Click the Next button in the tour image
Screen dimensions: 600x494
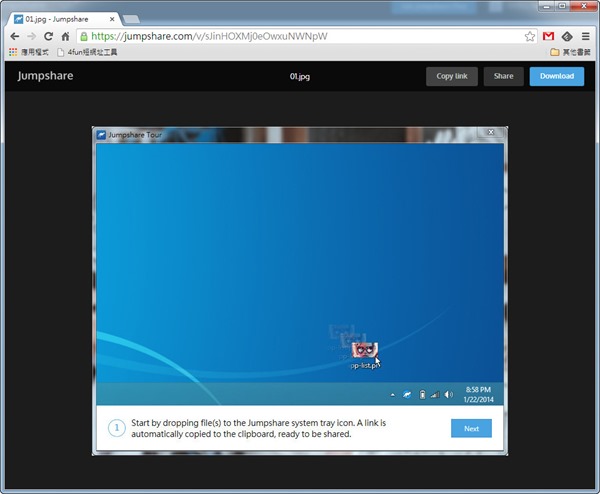[x=471, y=429]
